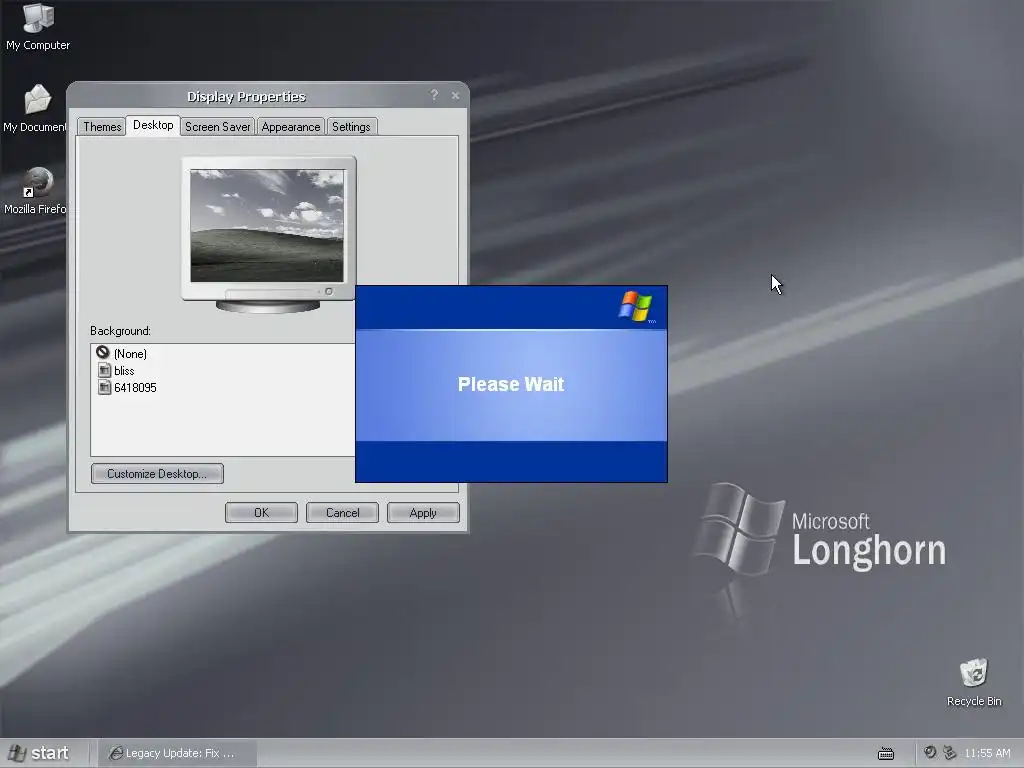
Task: Pick the "6418095" background entry
Action: tap(135, 388)
